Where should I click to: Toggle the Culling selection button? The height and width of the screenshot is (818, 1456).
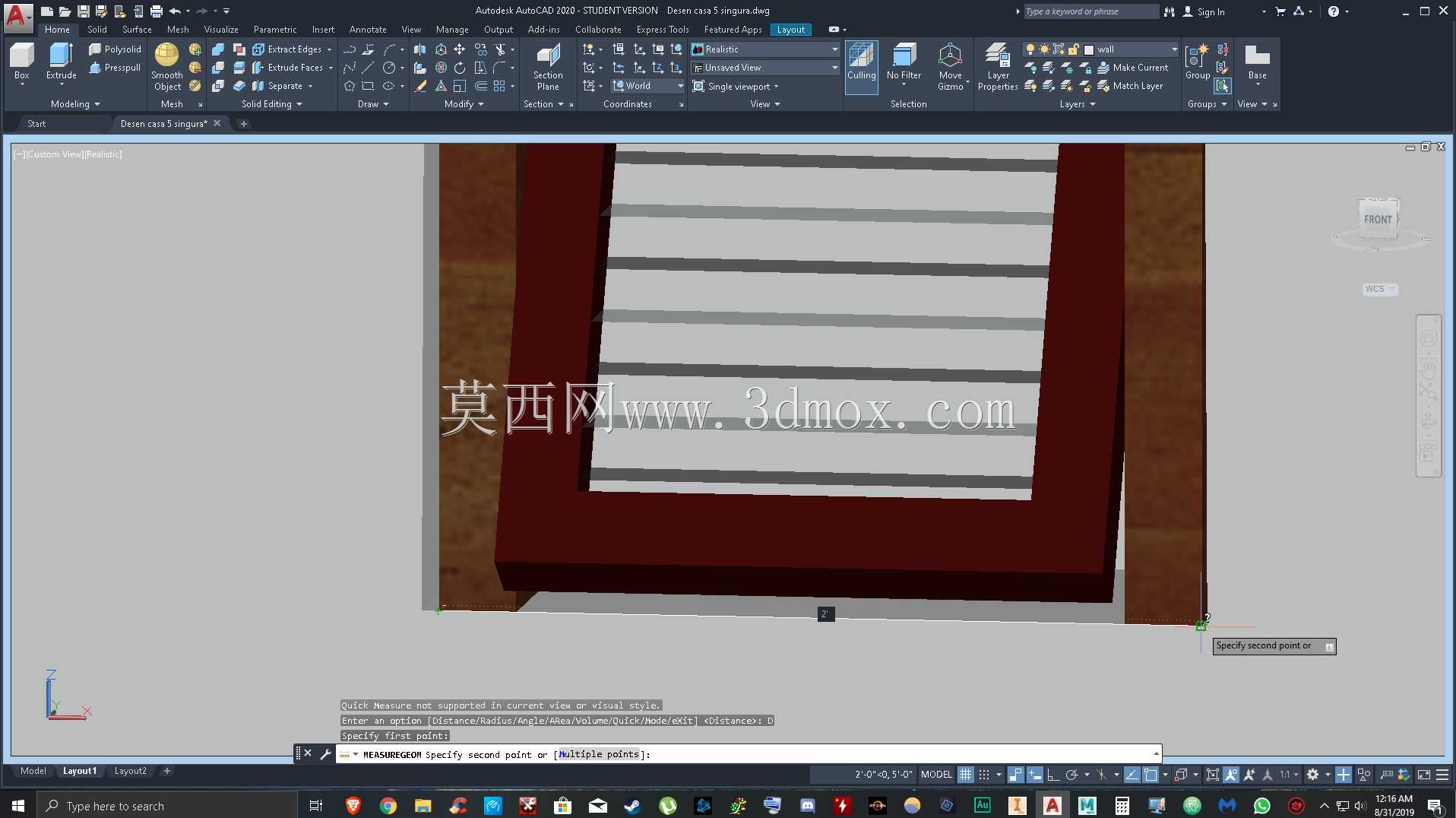pos(861,67)
